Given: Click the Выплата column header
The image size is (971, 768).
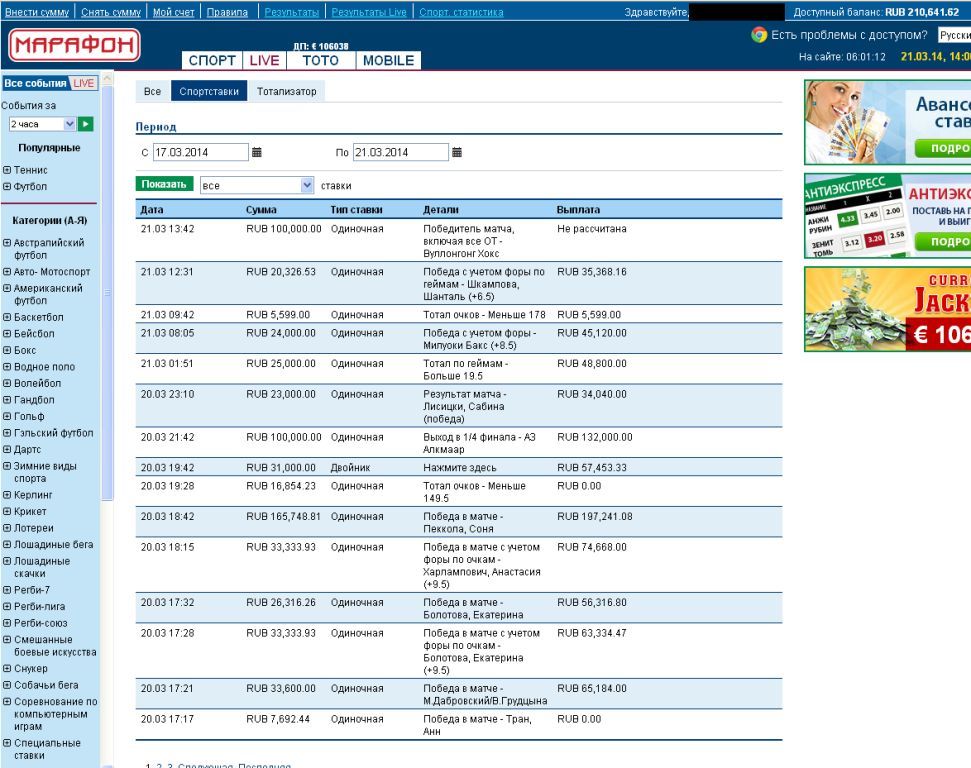Looking at the screenshot, I should click(578, 210).
